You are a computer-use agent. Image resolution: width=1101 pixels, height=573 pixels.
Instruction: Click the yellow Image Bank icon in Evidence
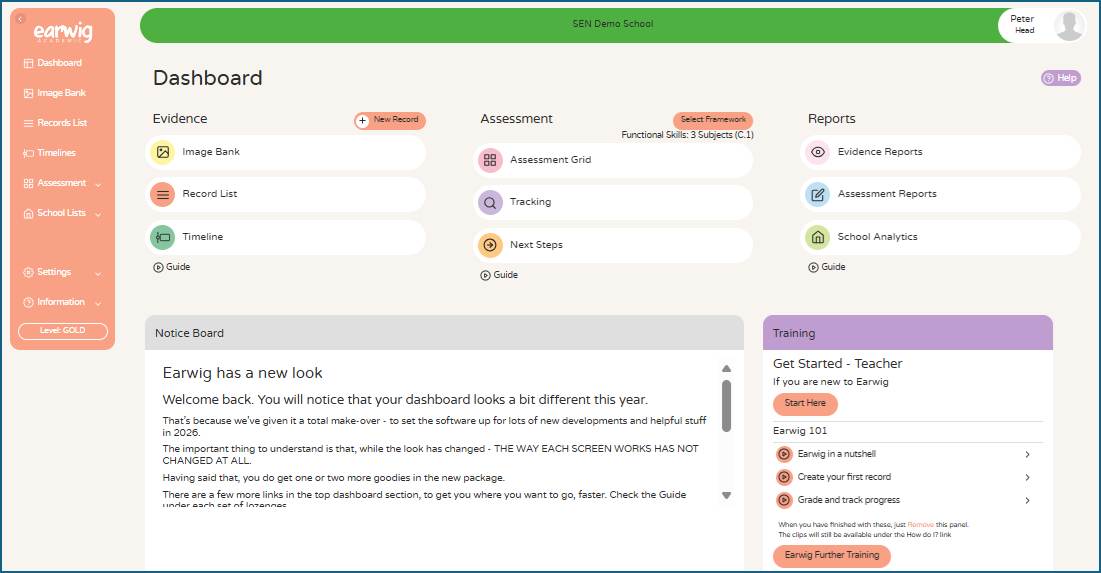point(163,152)
